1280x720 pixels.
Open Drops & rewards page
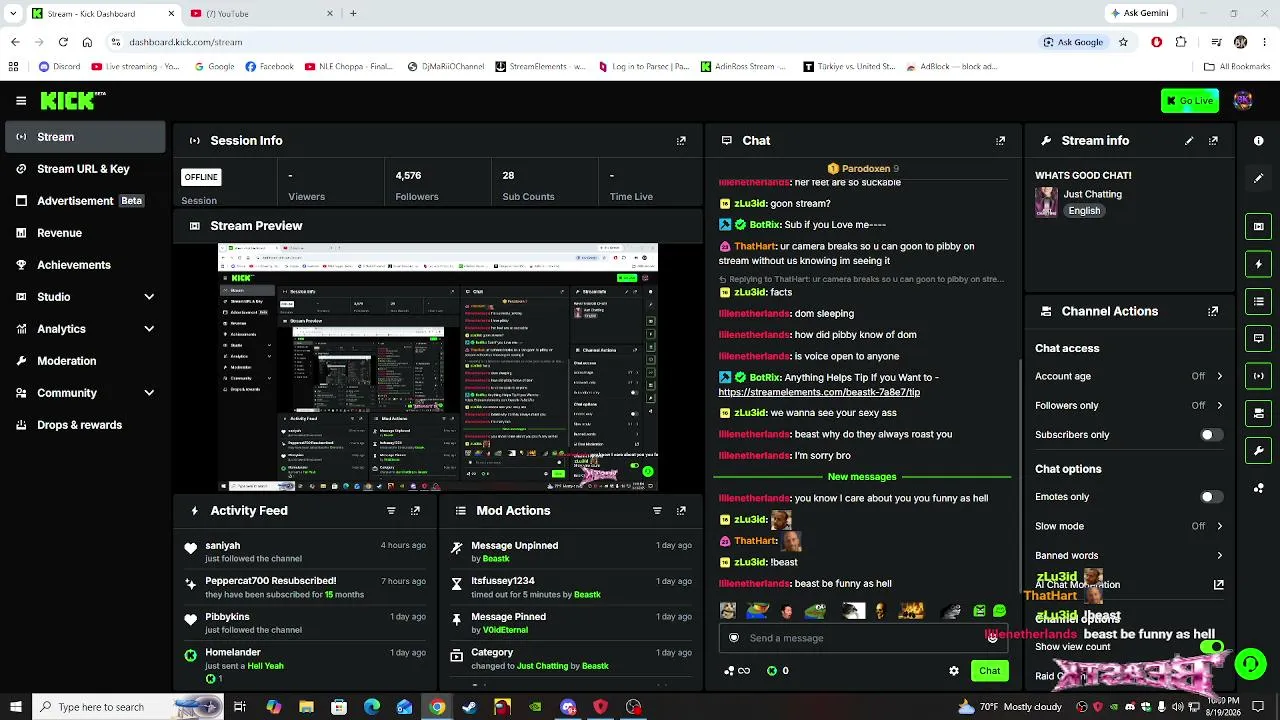click(x=85, y=425)
